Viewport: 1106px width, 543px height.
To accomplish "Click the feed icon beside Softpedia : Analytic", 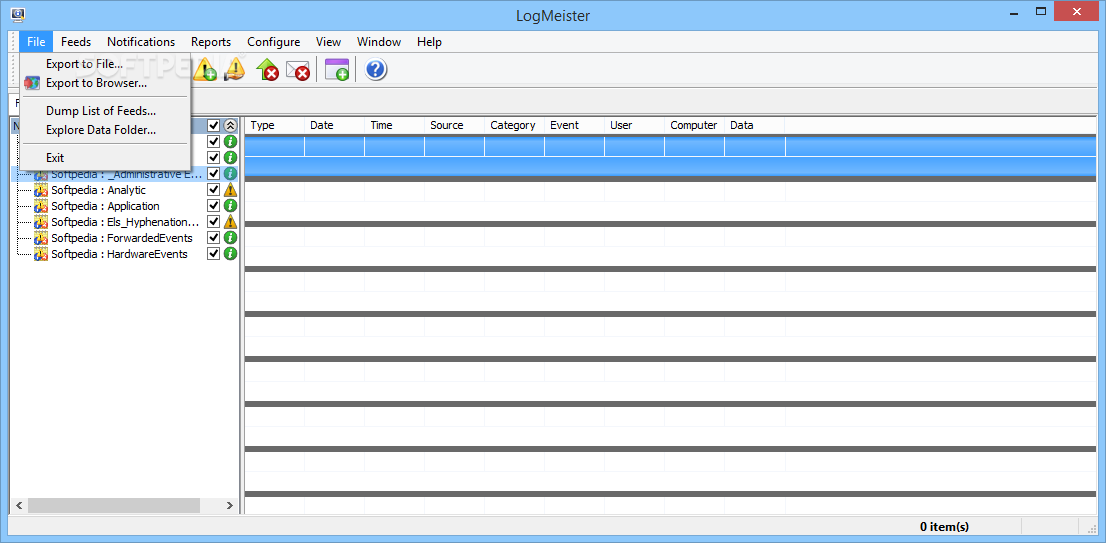I will click(x=41, y=190).
